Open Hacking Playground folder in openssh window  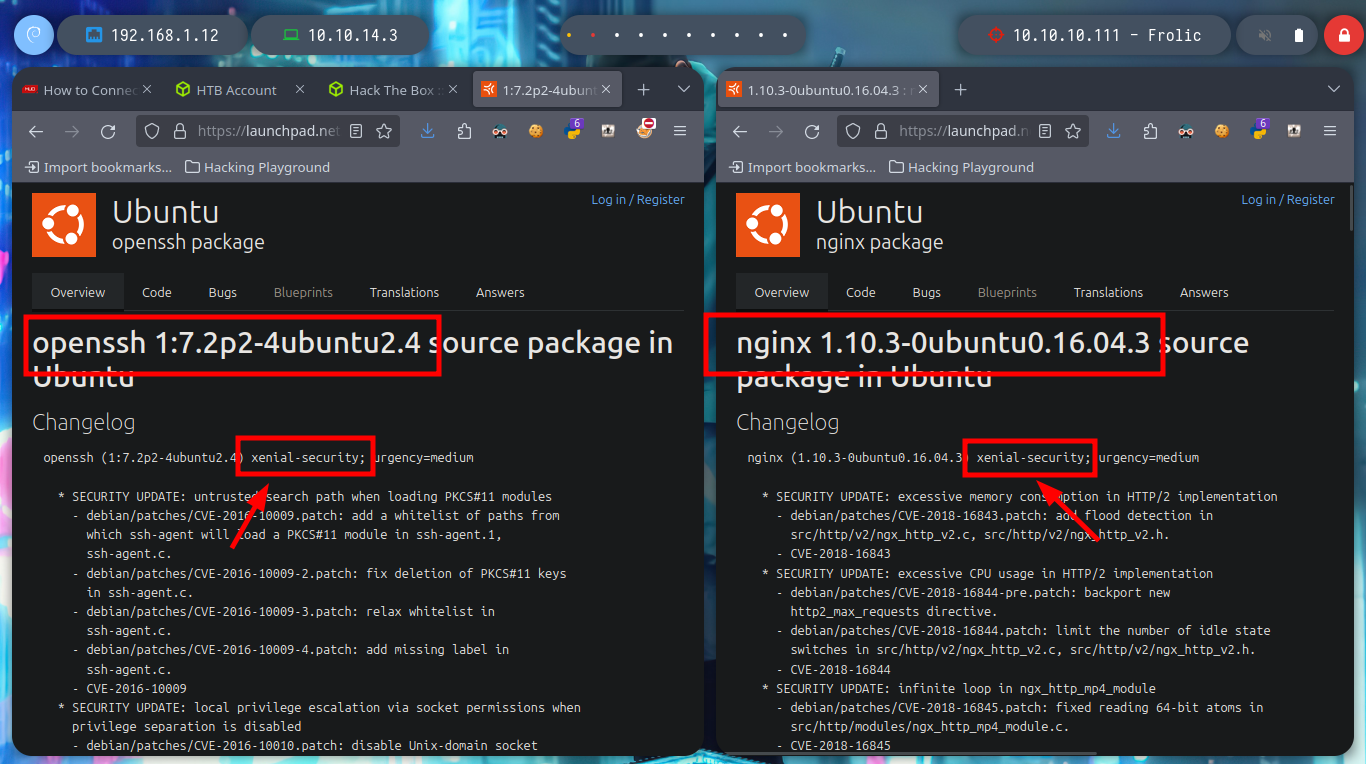[x=258, y=167]
